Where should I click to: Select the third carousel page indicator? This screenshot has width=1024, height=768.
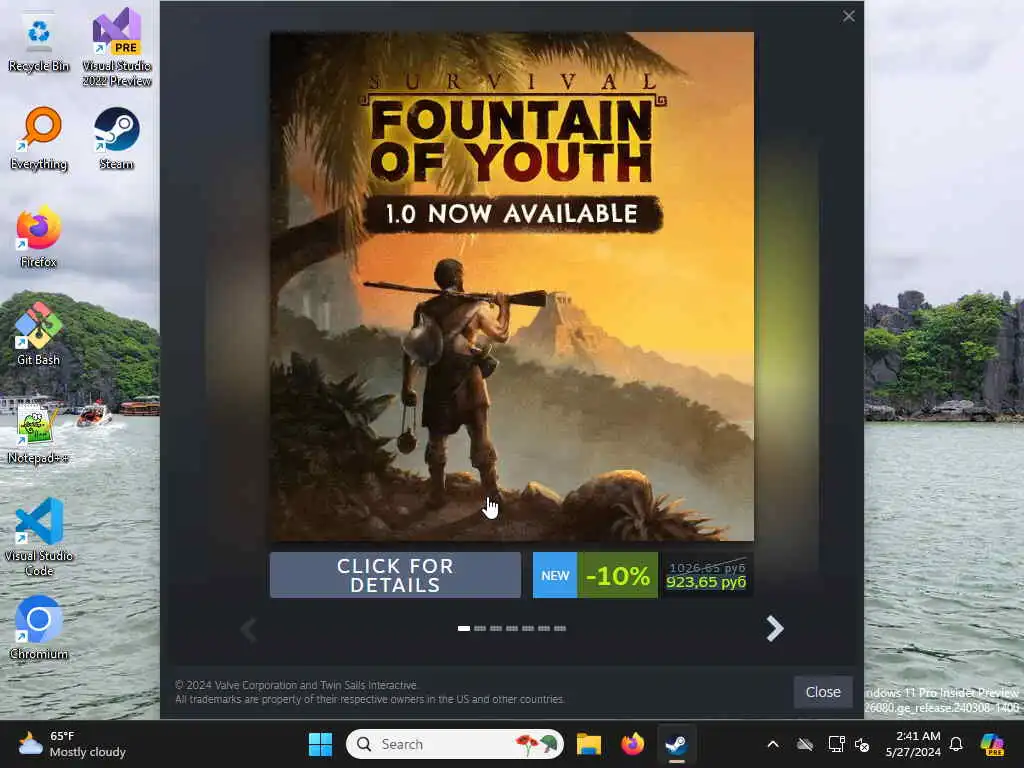(496, 628)
